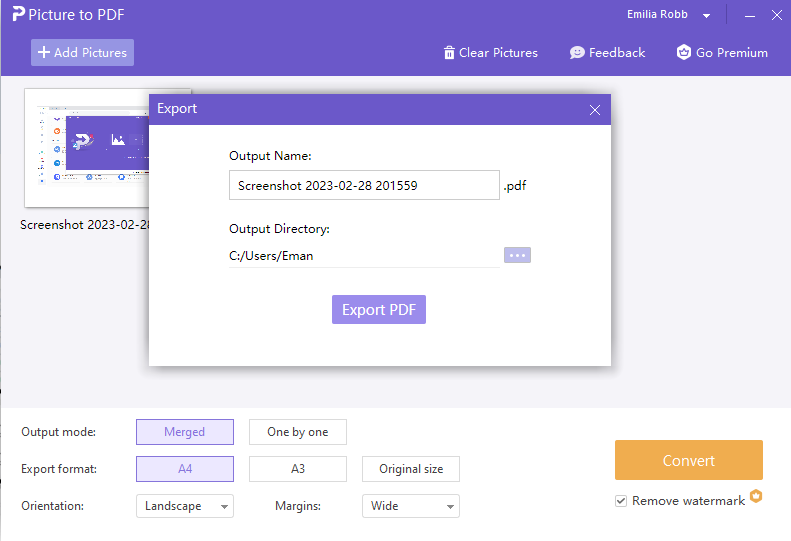Screen dimensions: 791x541
Task: Select One by one output mode
Action: click(x=298, y=432)
